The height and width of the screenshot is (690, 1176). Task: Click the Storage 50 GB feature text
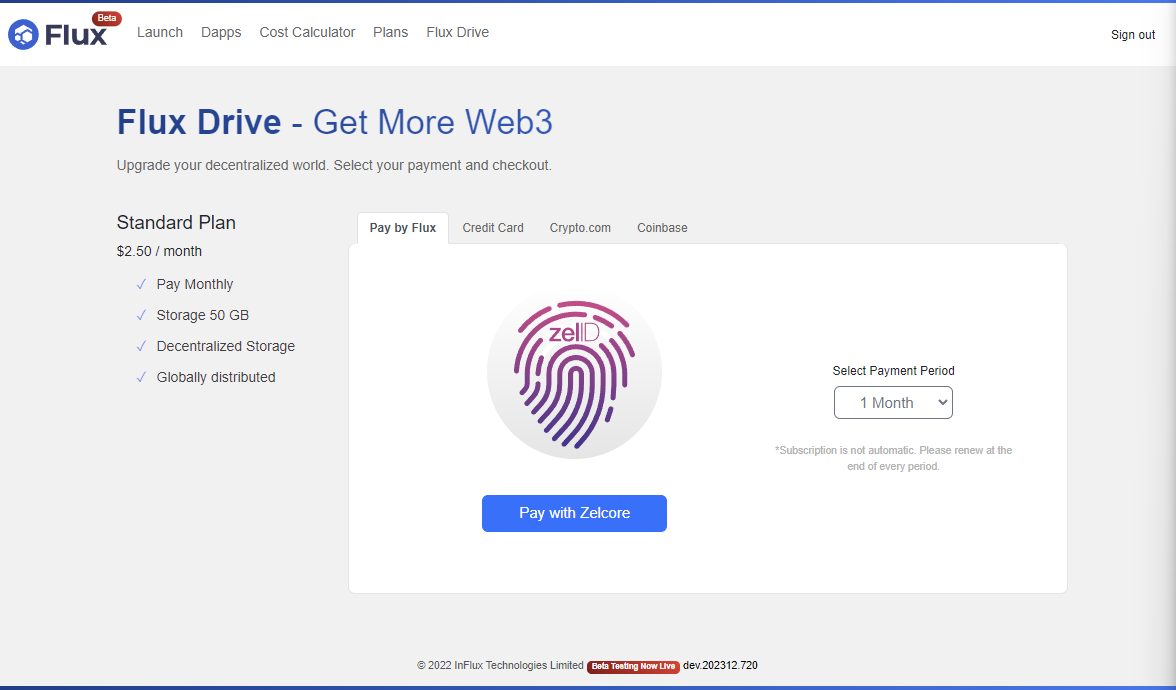202,315
